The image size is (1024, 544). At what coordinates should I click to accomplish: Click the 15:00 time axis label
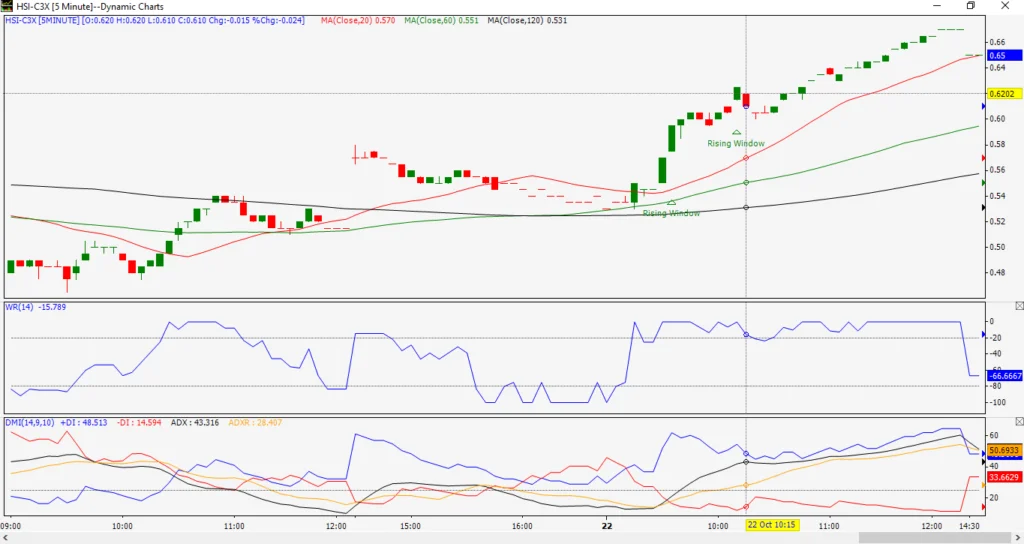tap(410, 526)
